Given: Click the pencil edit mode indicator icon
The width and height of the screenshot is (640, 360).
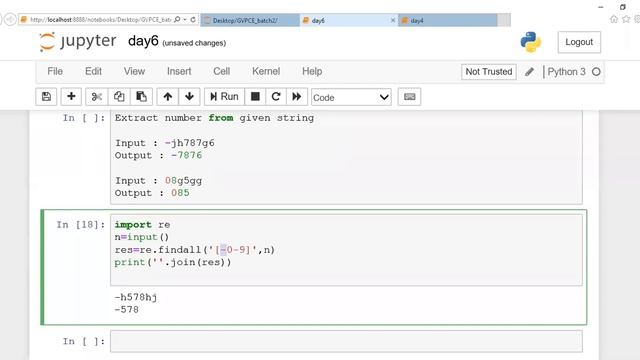Looking at the screenshot, I should tap(529, 72).
